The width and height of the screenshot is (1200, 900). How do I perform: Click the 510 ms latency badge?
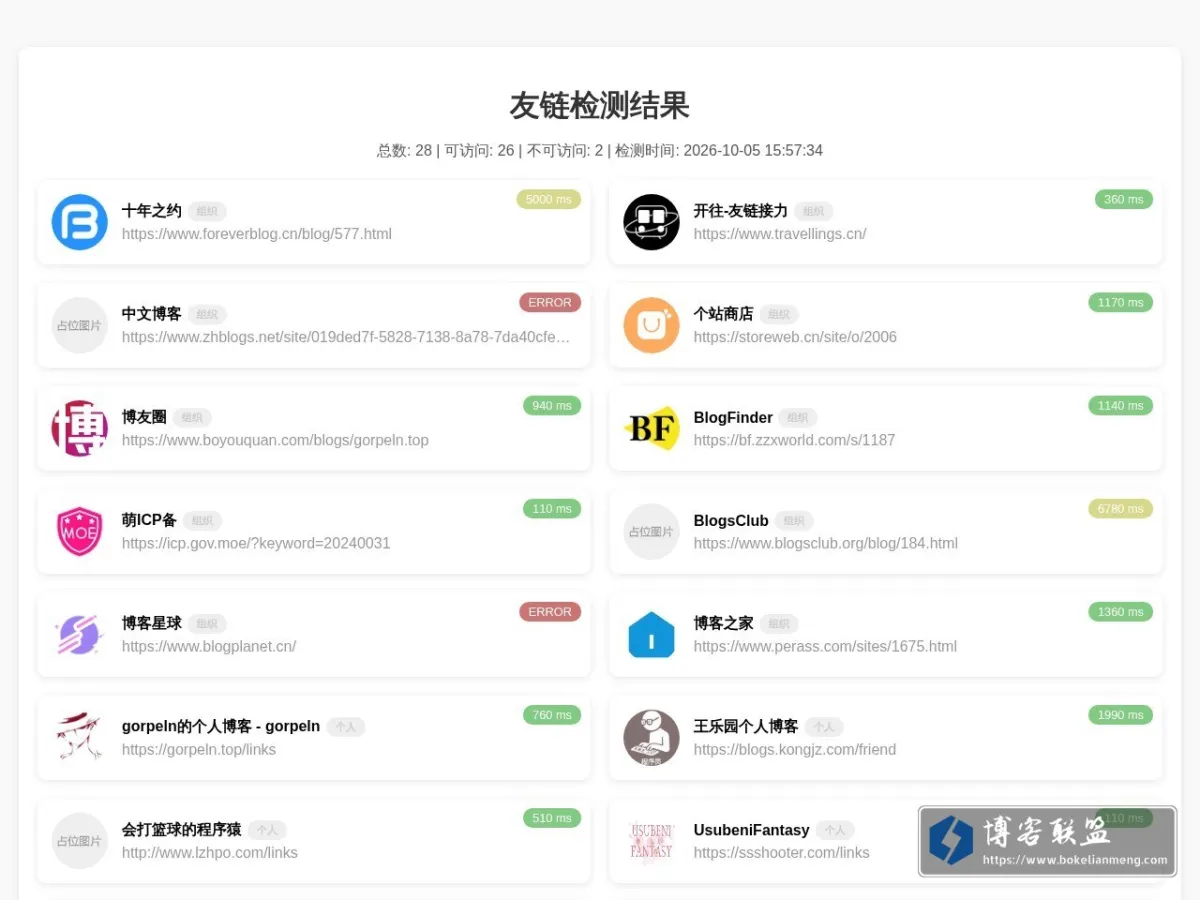tap(552, 817)
